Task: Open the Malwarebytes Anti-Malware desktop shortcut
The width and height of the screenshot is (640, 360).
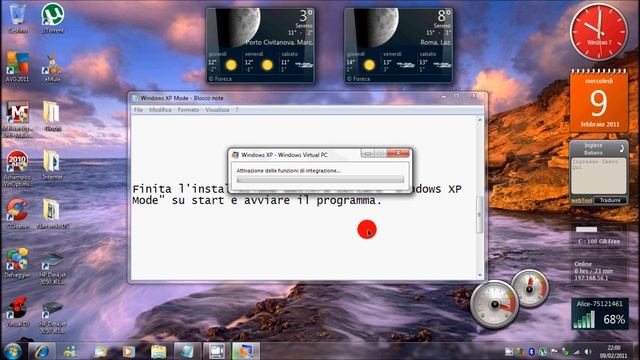Action: [17, 119]
